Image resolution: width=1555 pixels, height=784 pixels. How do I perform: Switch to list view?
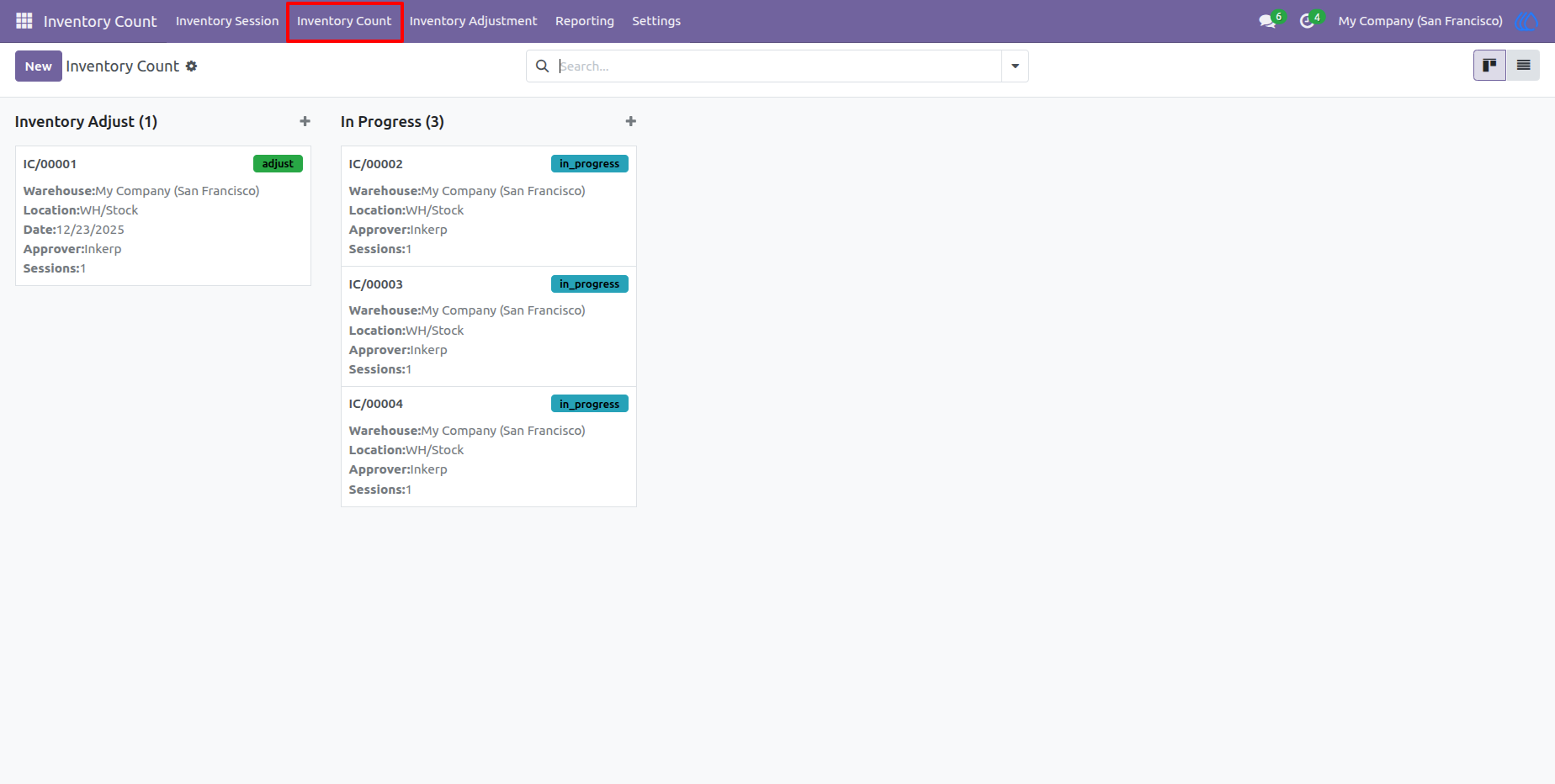click(1523, 65)
